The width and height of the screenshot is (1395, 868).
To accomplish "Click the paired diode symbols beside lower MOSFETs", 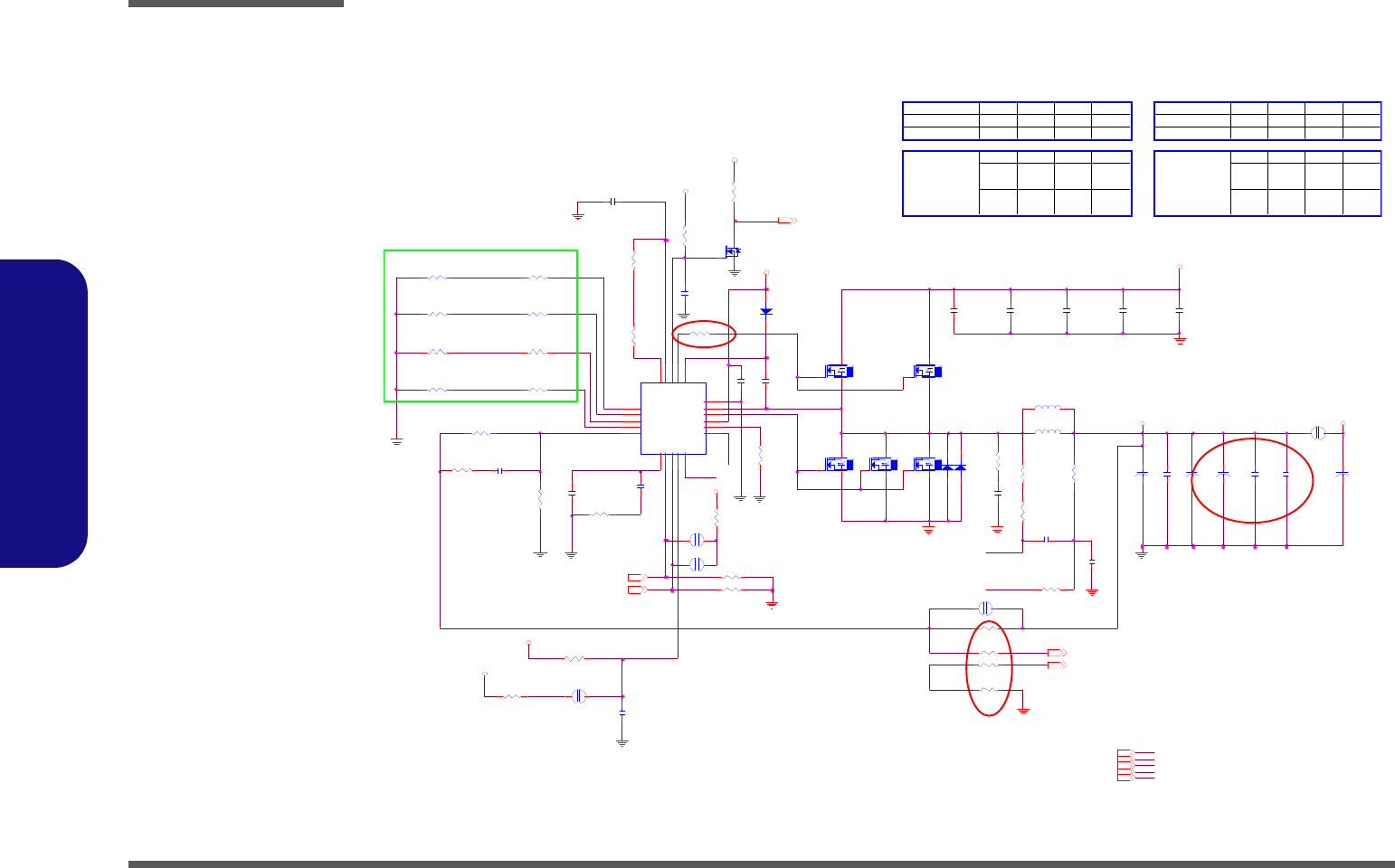I will tap(954, 467).
